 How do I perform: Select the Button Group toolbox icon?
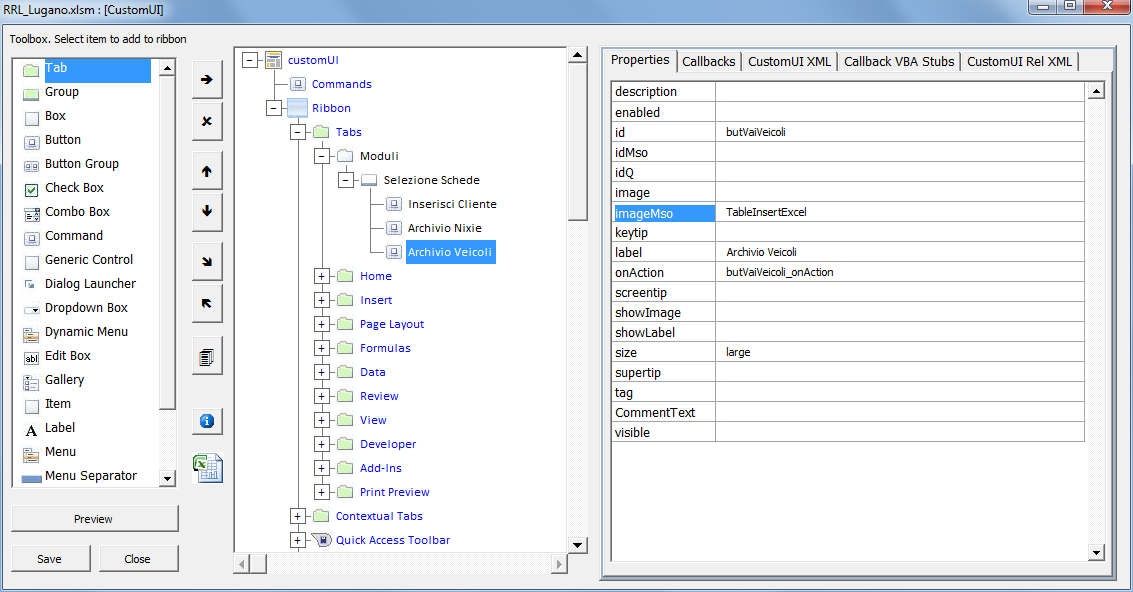pos(31,166)
